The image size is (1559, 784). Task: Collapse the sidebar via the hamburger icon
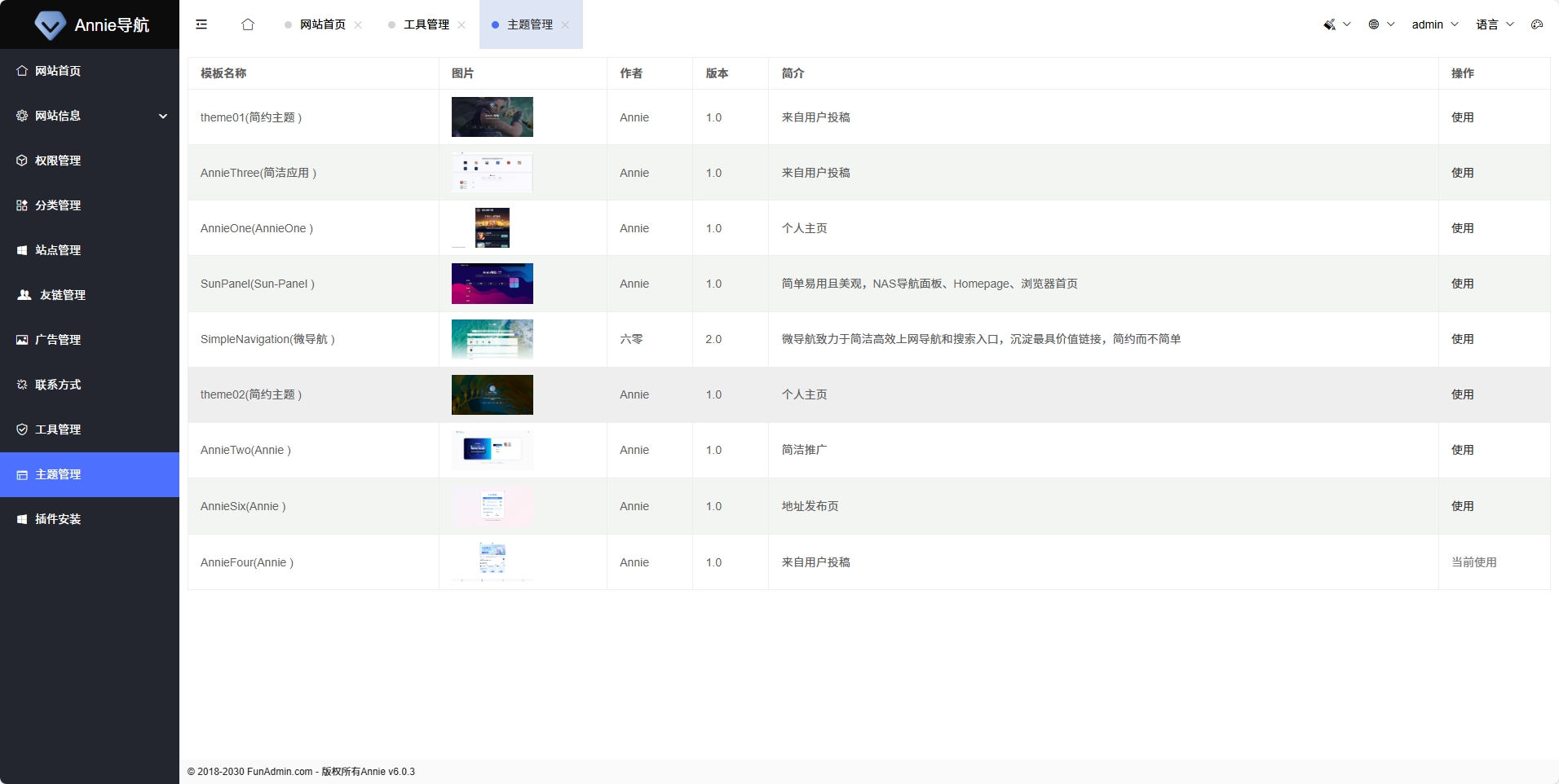tap(201, 24)
